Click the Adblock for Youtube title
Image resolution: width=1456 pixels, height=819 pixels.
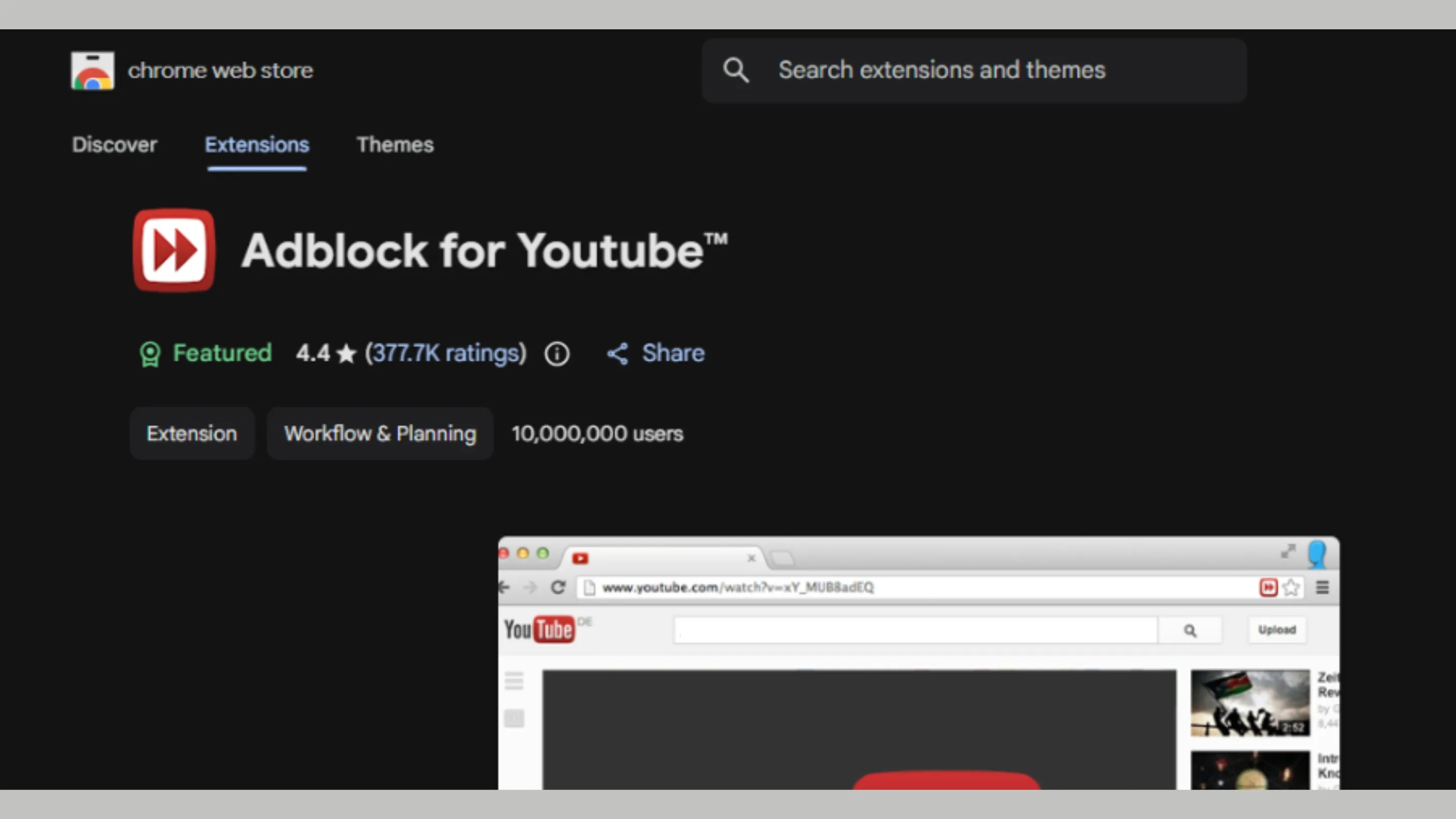[485, 250]
